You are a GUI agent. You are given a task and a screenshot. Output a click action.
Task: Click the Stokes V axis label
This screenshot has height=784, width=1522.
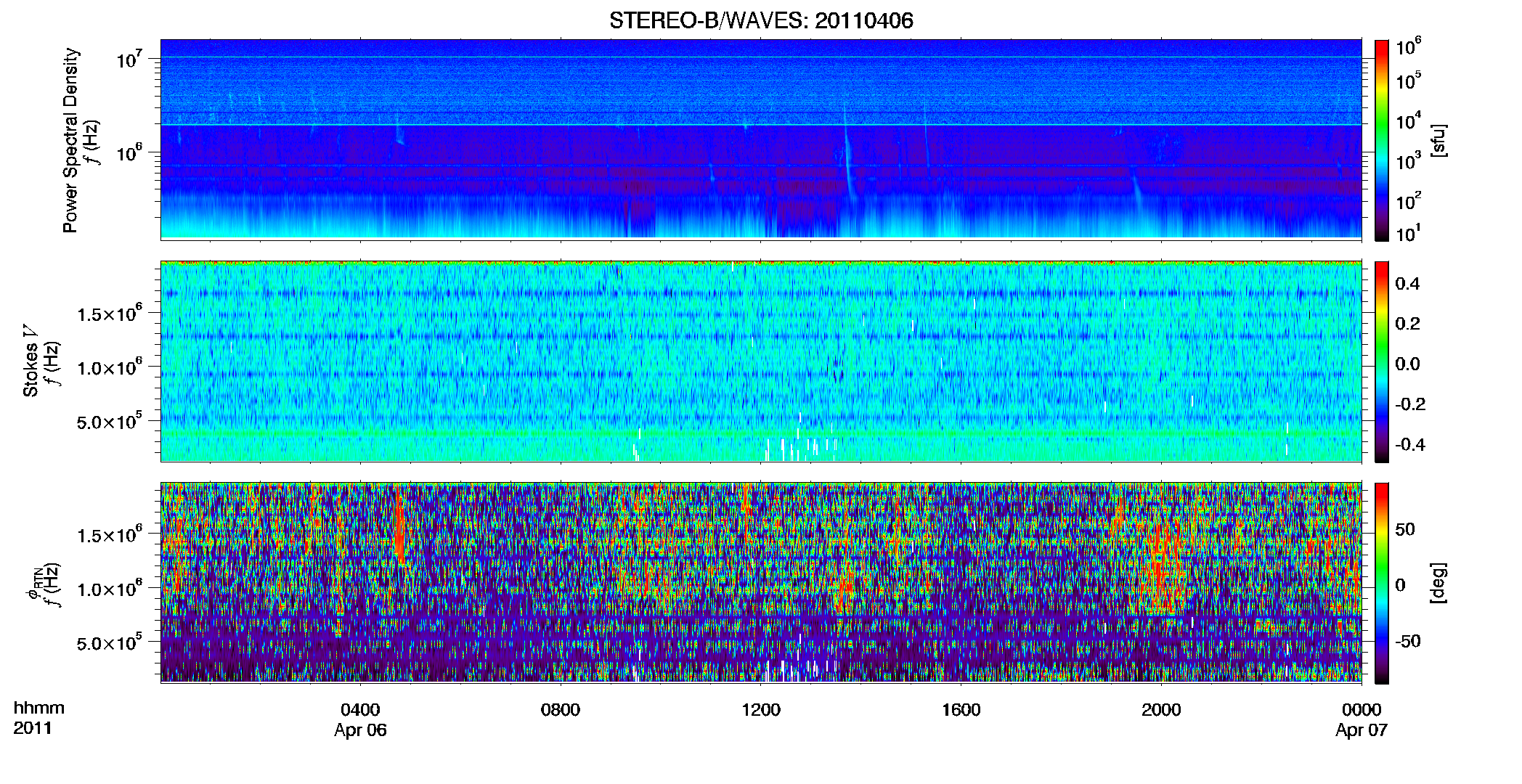tap(30, 362)
